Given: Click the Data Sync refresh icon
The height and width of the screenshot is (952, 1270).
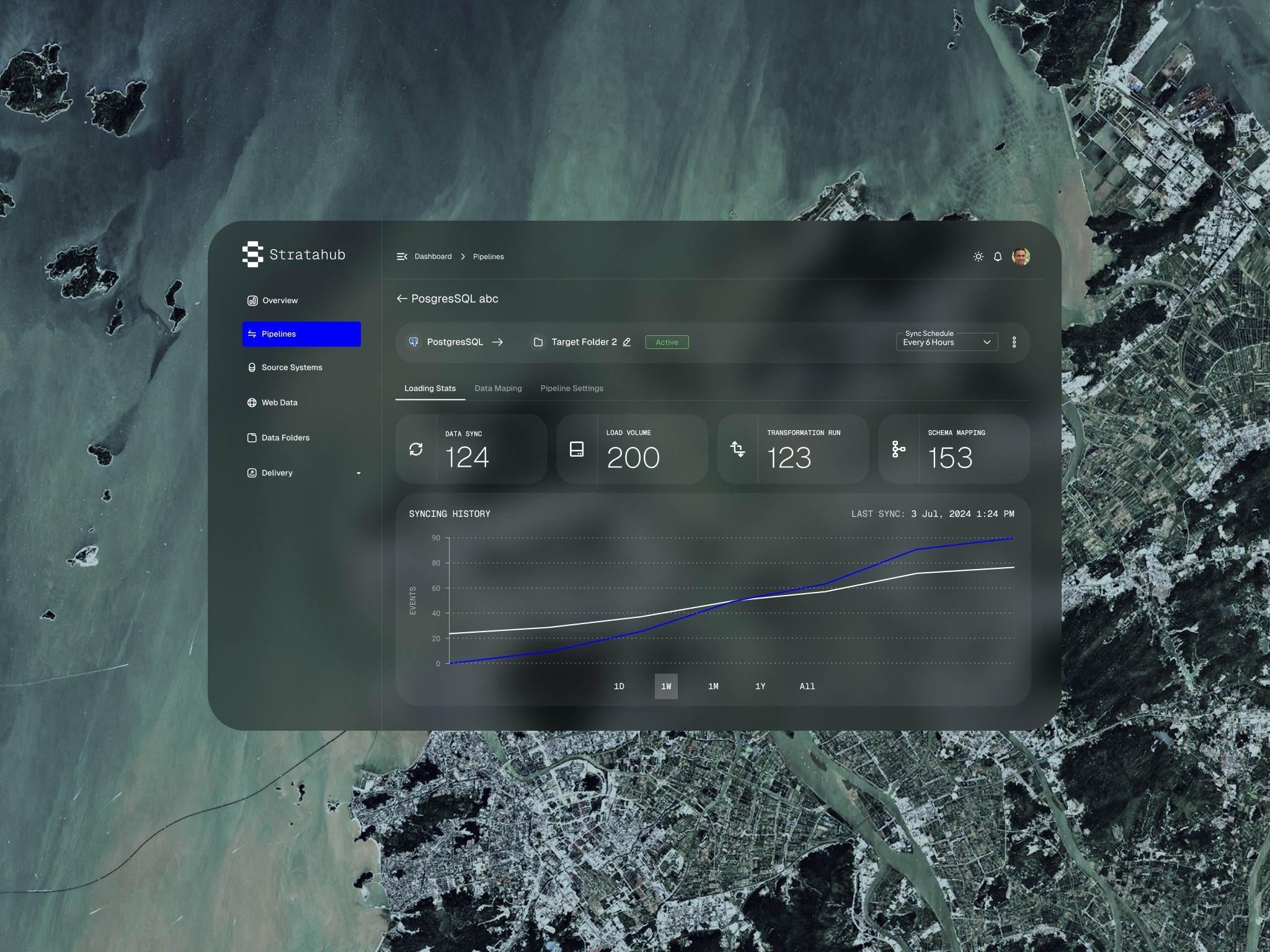Looking at the screenshot, I should point(416,449).
